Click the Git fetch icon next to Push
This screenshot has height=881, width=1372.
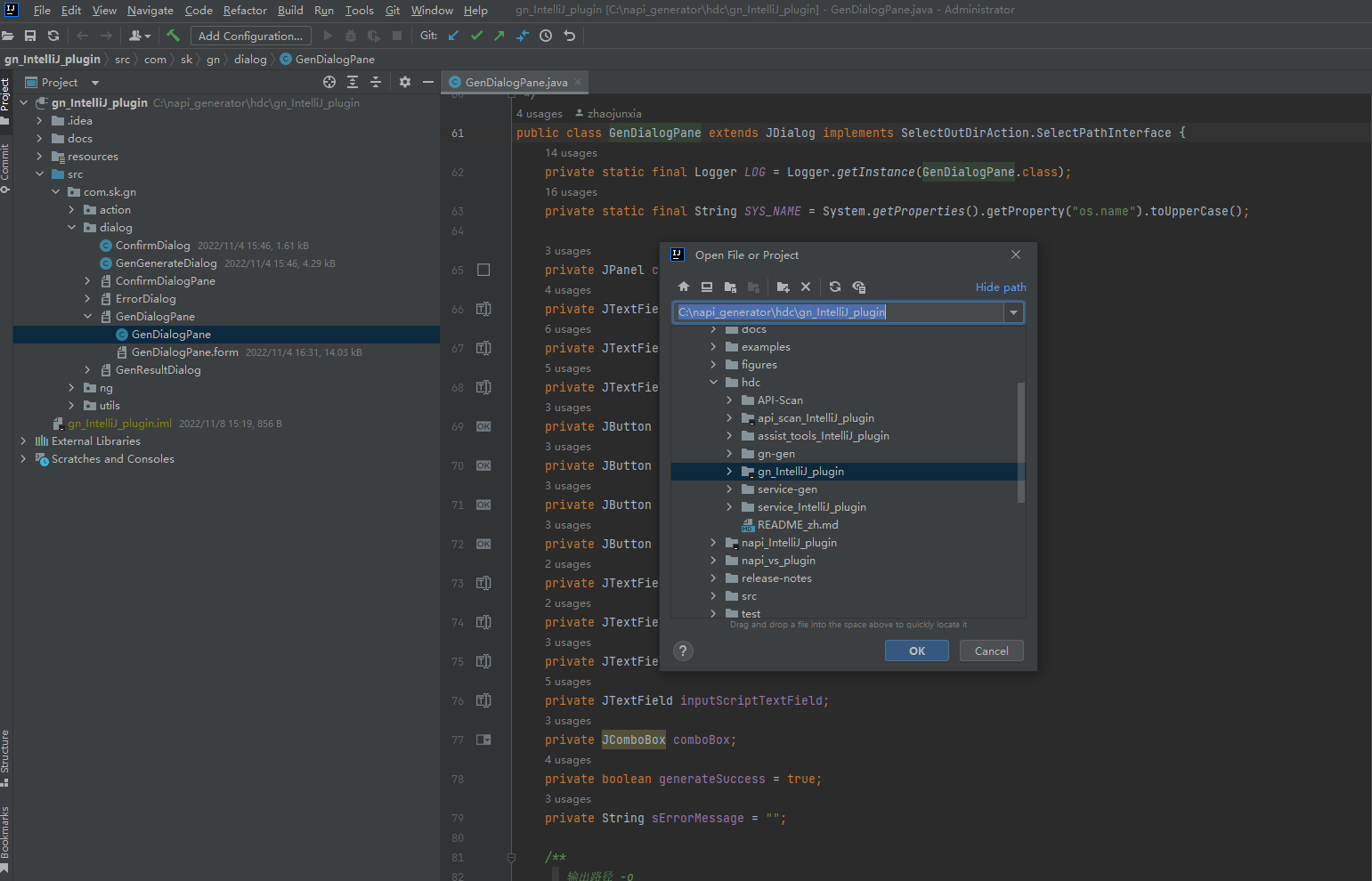tap(523, 36)
